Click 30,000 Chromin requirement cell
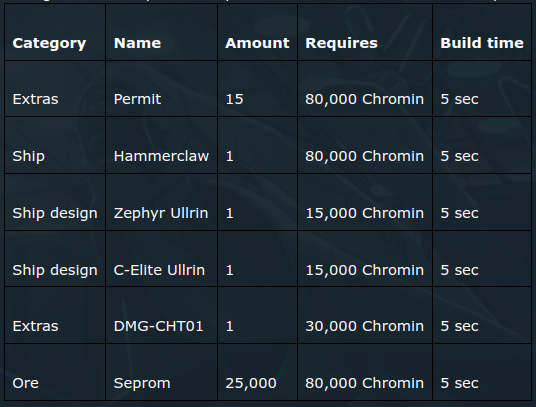The width and height of the screenshot is (536, 407). [365, 315]
